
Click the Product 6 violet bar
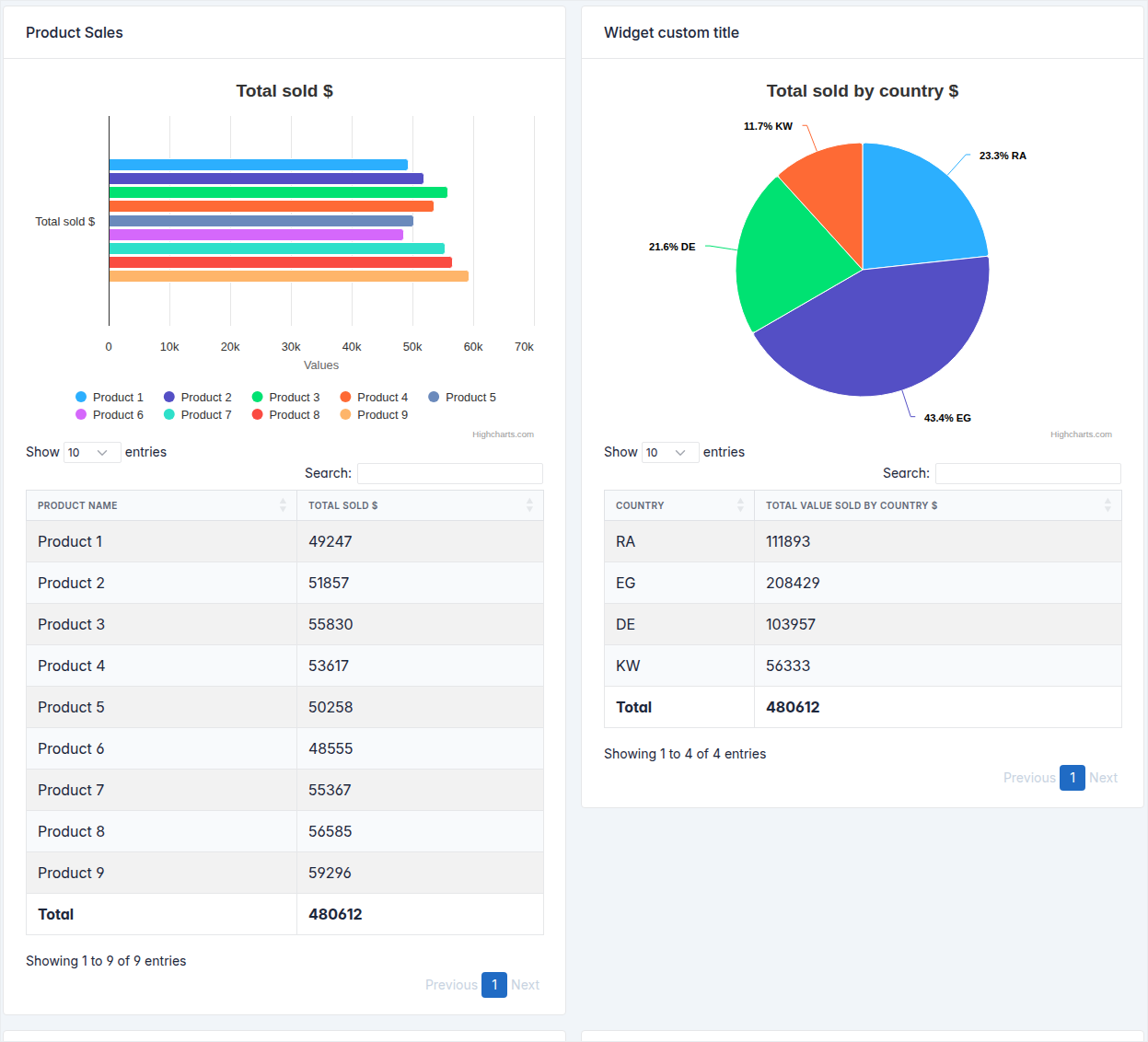(x=256, y=235)
